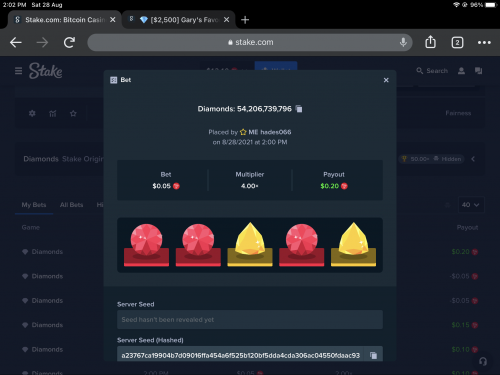Close the Stake.com Bitcoin Casino tab
Viewport: 500px width, 375px height.
pyautogui.click(x=113, y=20)
